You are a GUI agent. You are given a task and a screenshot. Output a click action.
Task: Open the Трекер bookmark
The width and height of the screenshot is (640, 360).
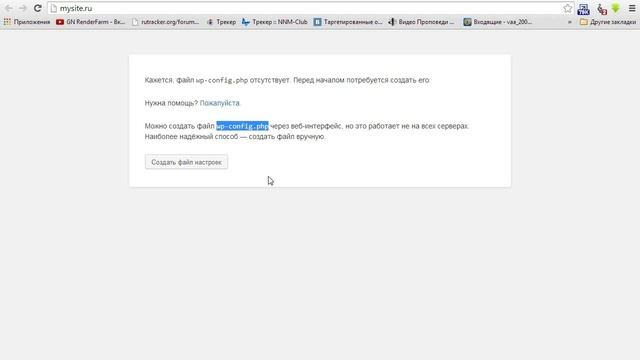pos(221,22)
